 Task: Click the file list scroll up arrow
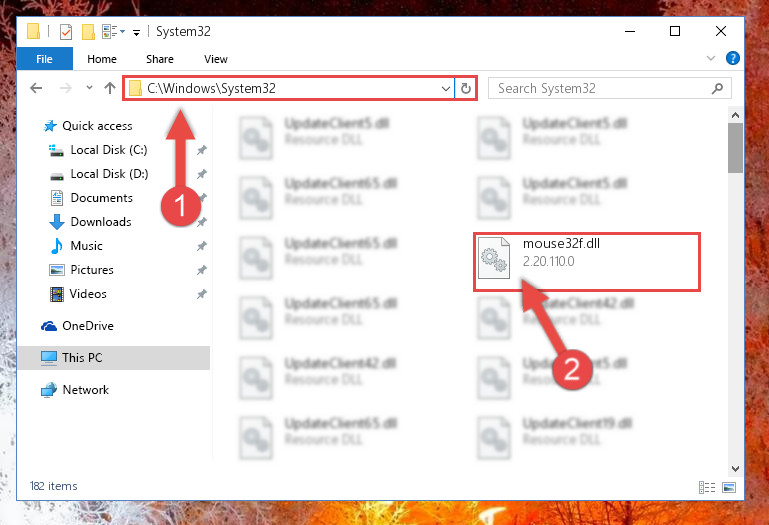[x=735, y=115]
